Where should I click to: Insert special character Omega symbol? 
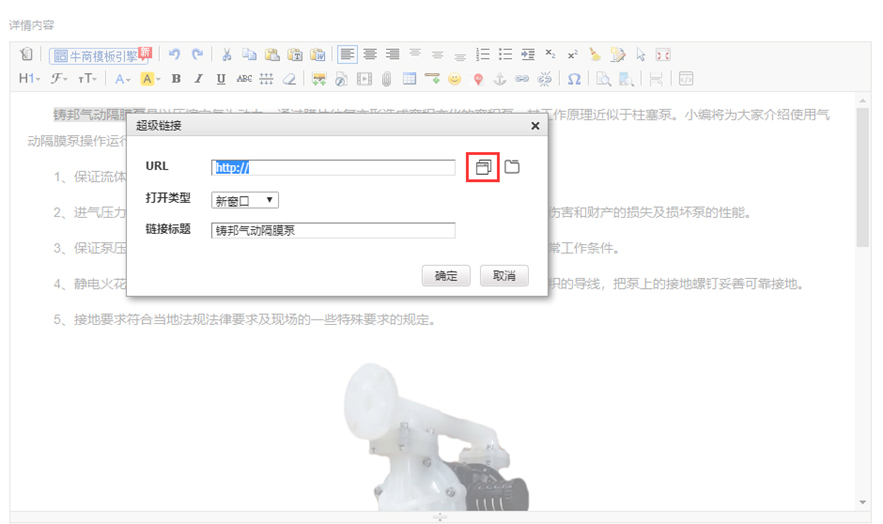coord(574,79)
